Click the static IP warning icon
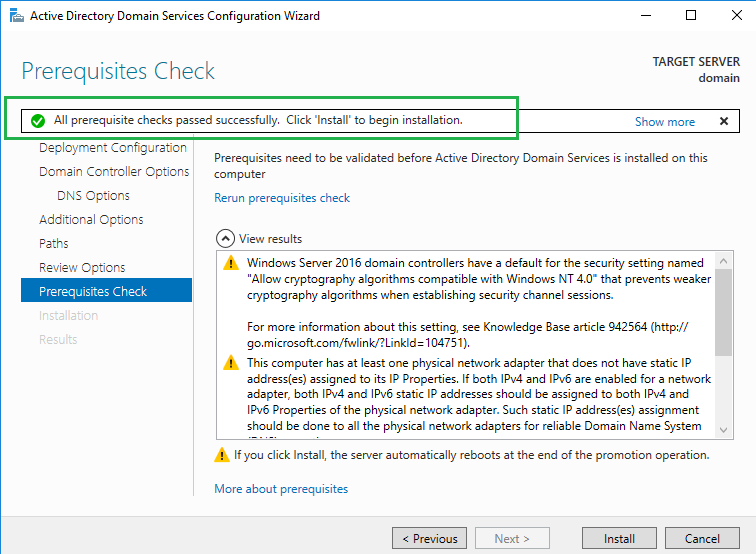The height and width of the screenshot is (554, 756). [230, 363]
